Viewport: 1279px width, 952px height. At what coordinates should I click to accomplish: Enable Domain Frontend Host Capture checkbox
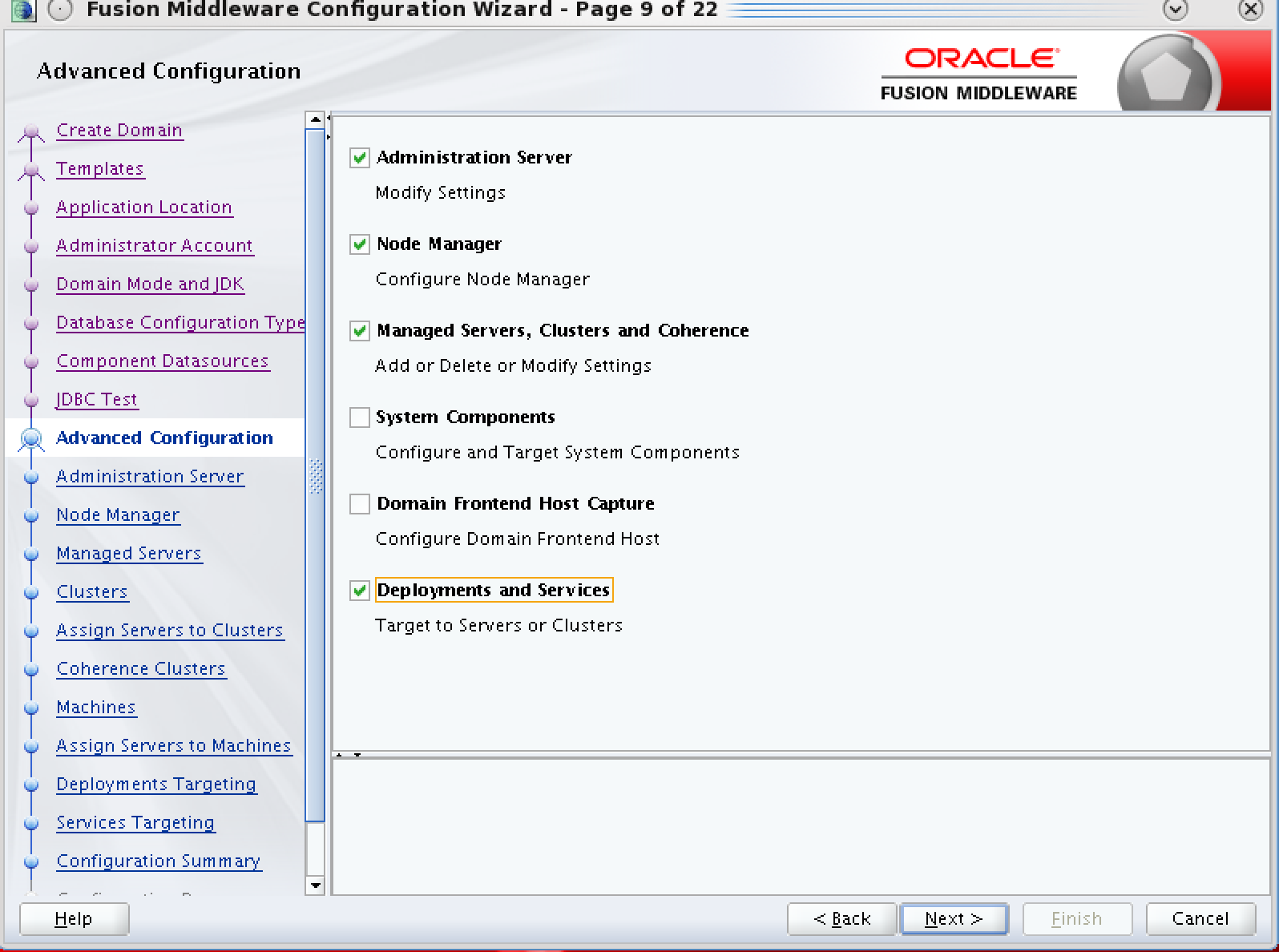[360, 504]
